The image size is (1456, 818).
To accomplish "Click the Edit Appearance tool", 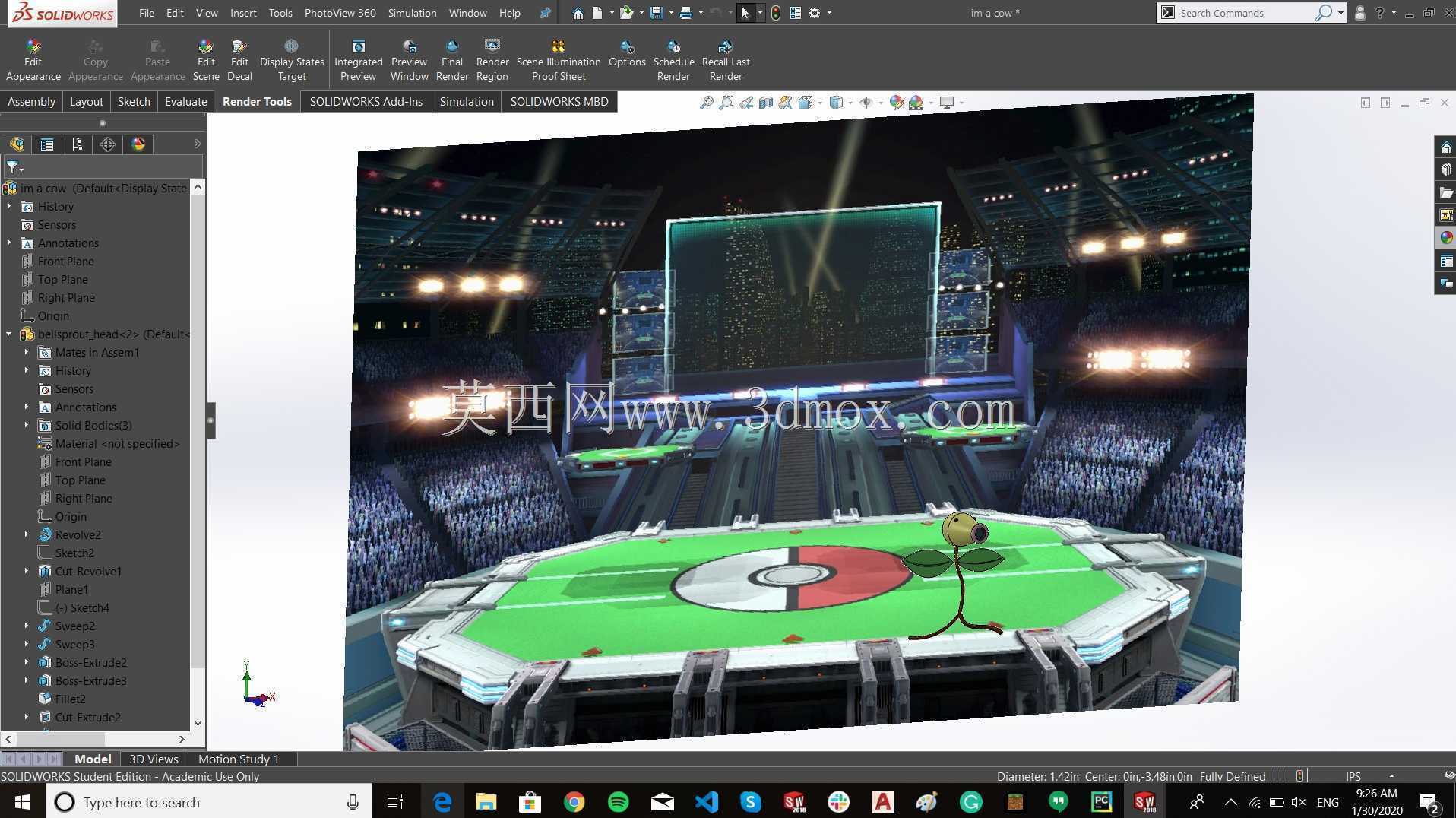I will (33, 60).
